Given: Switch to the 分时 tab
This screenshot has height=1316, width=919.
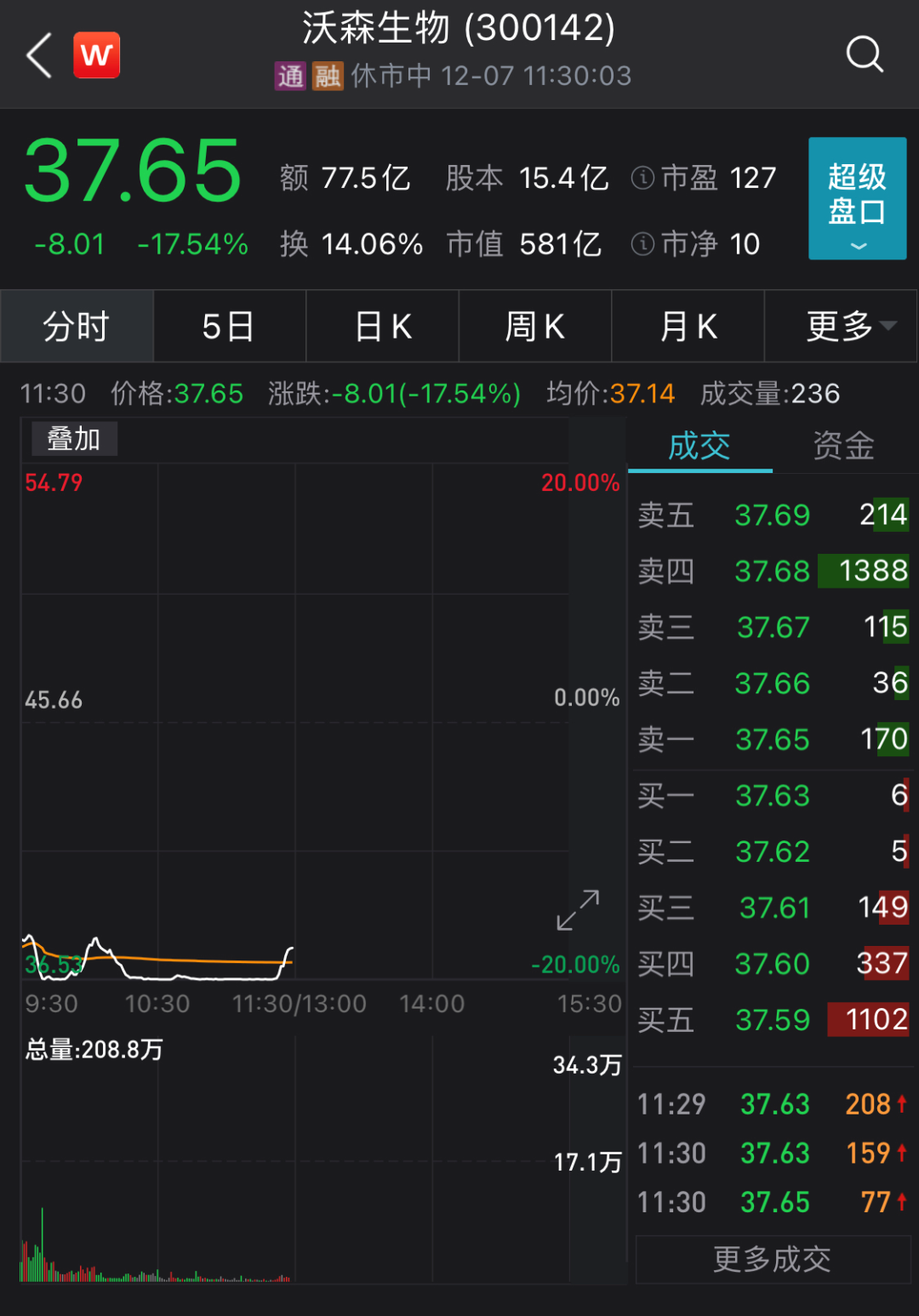Looking at the screenshot, I should click(77, 326).
